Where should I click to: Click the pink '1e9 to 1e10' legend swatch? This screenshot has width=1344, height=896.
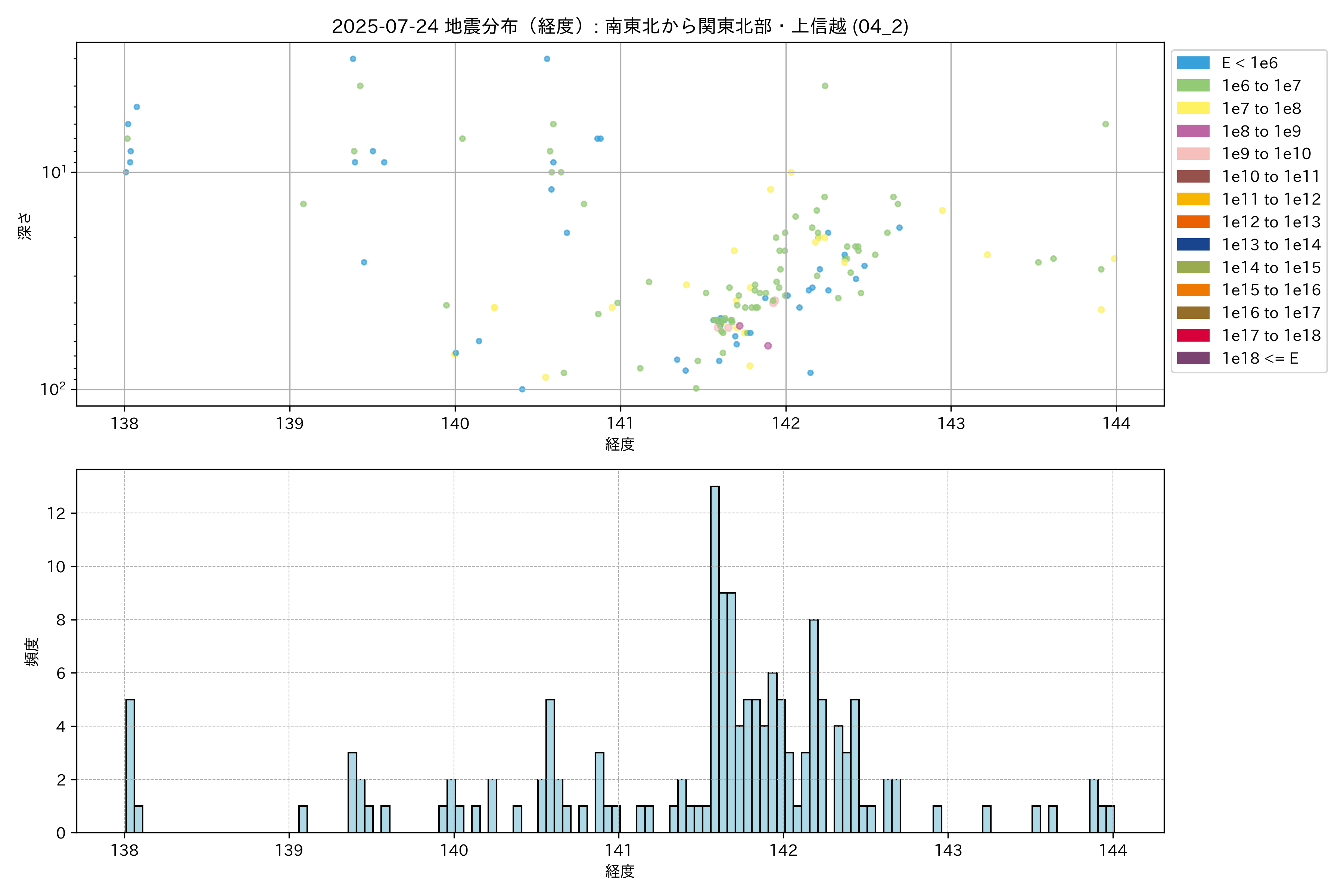pyautogui.click(x=1192, y=154)
